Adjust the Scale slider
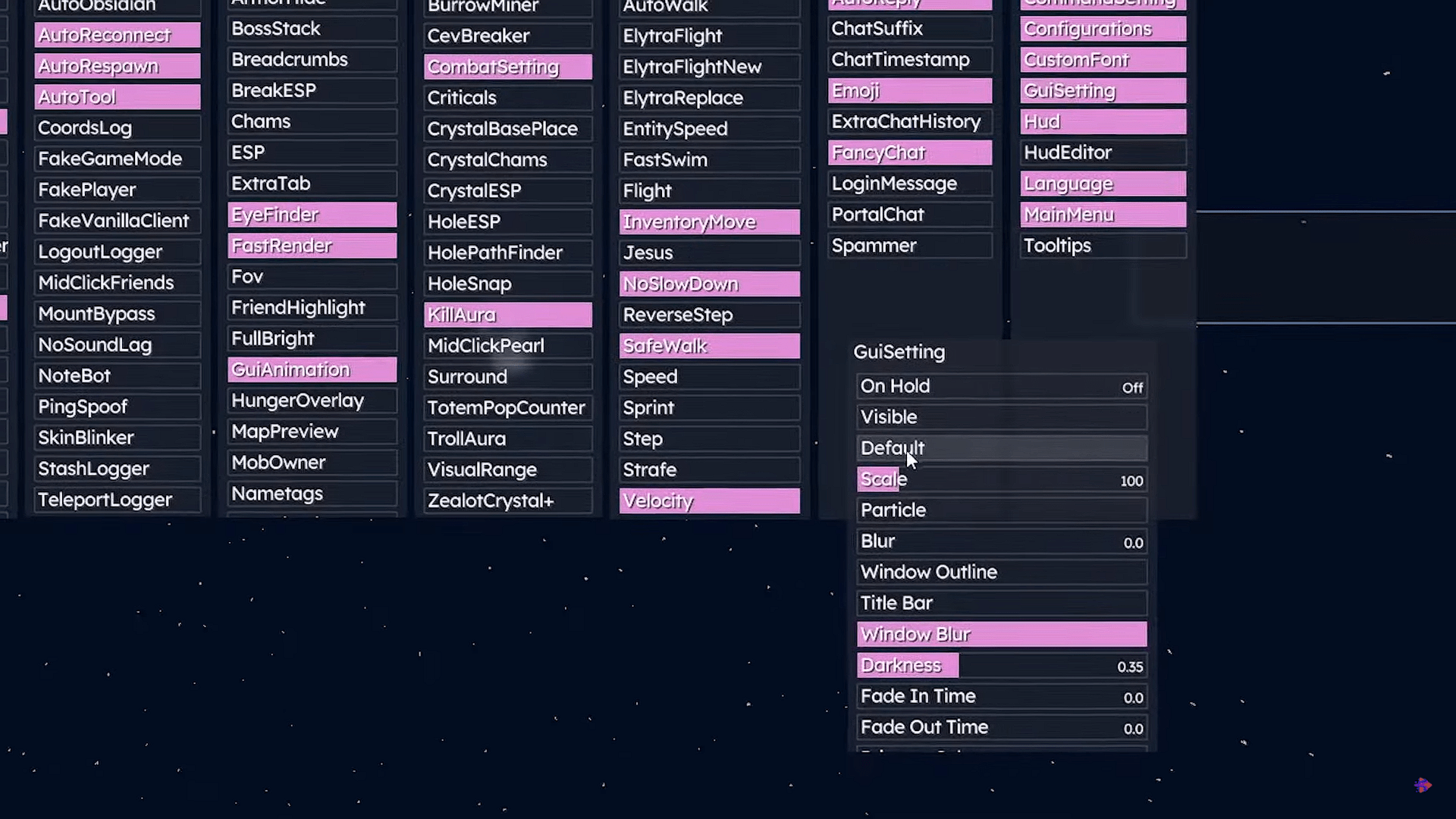The width and height of the screenshot is (1456, 819). pos(1001,480)
